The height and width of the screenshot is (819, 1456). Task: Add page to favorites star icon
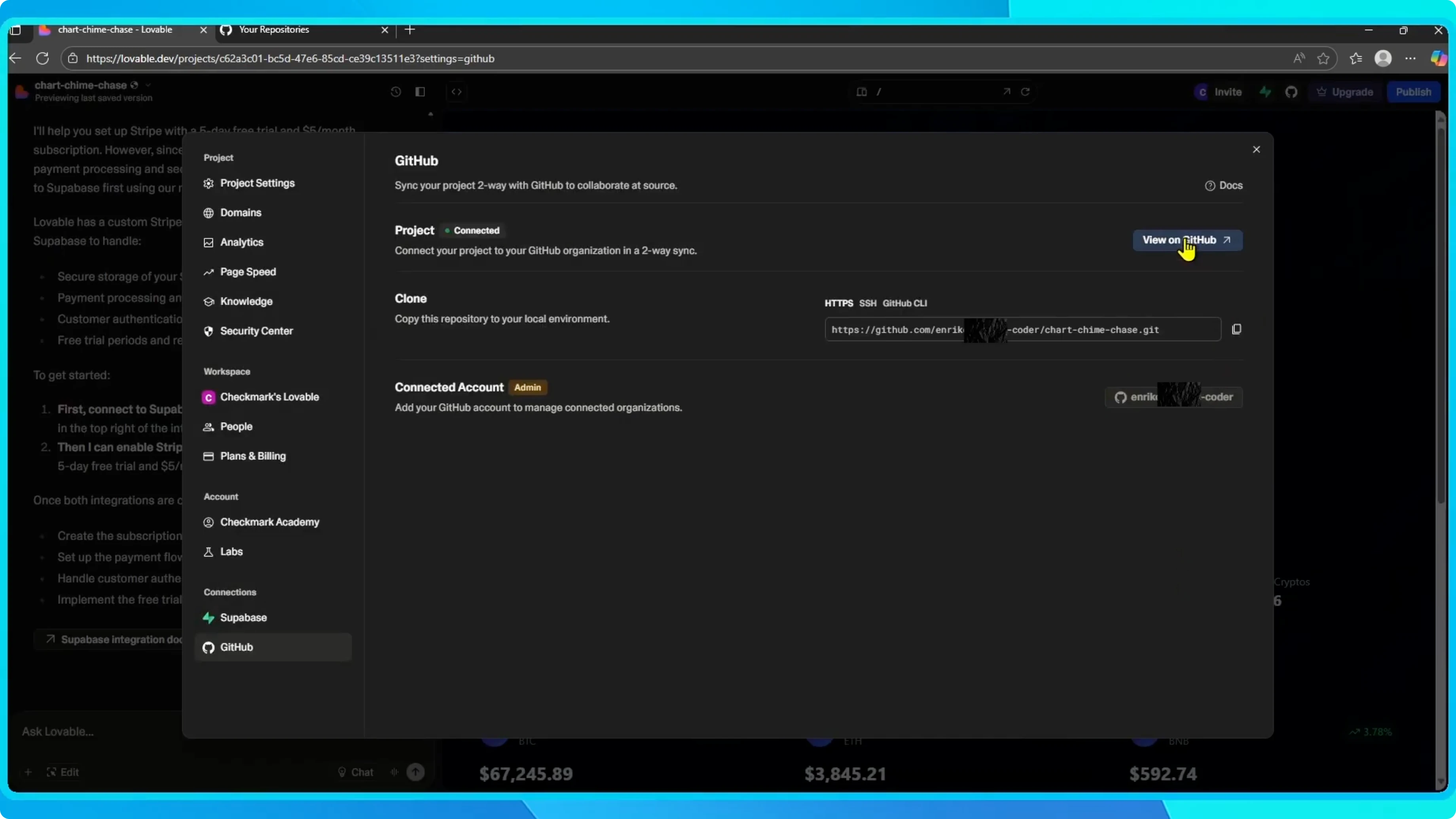point(1323,58)
